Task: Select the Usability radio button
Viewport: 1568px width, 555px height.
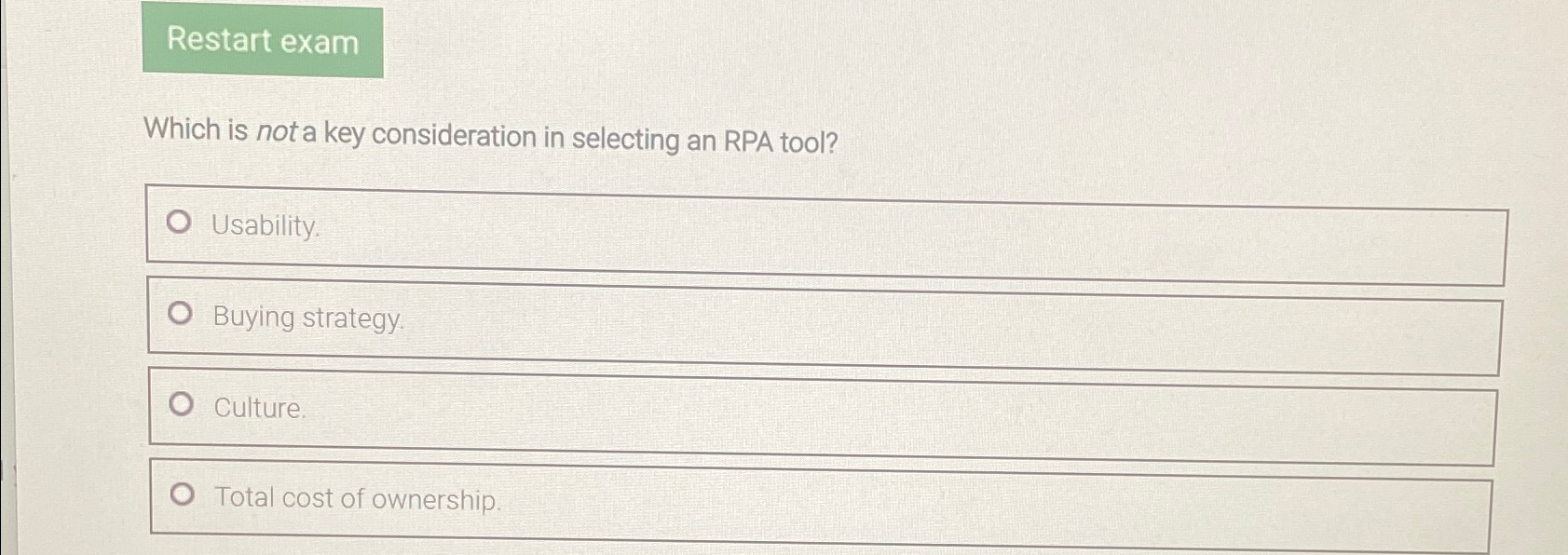Action: (181, 223)
